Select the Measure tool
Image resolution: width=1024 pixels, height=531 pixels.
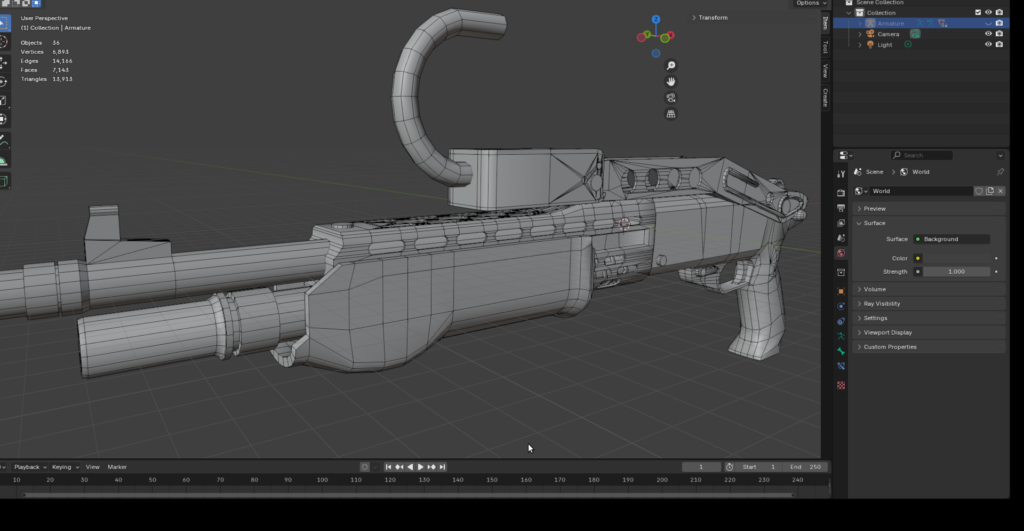click(3, 160)
